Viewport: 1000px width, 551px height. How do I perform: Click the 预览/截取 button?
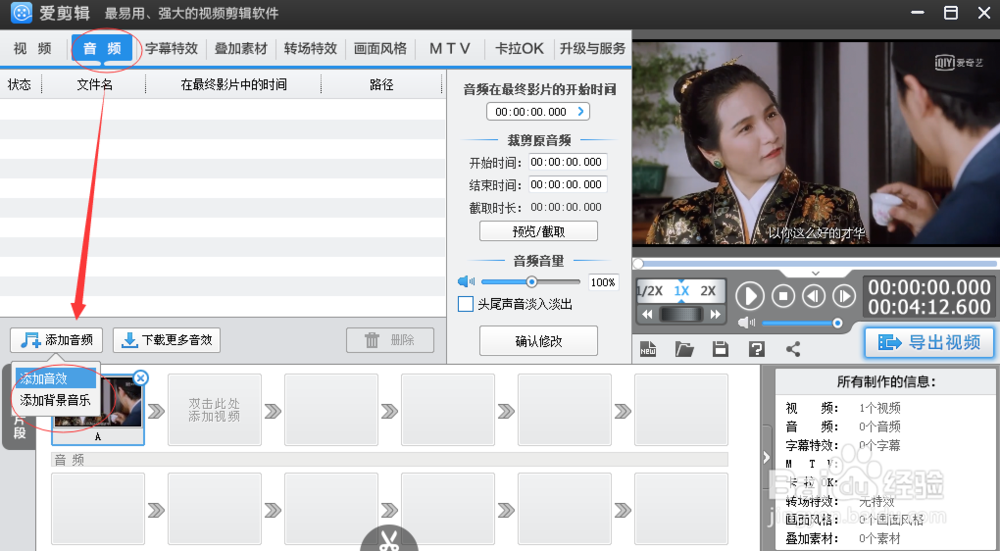pos(538,231)
